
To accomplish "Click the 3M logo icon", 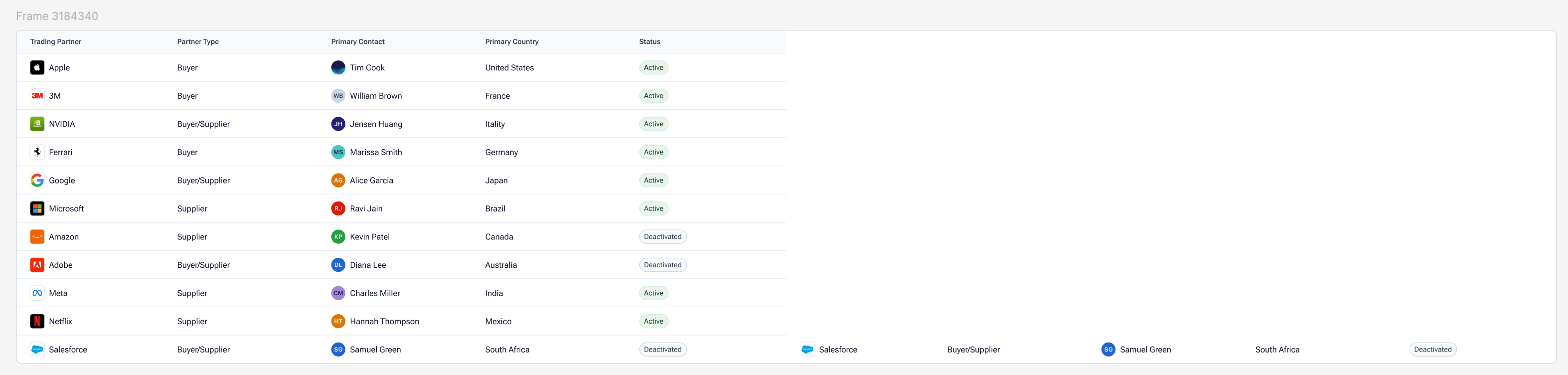I will pyautogui.click(x=37, y=96).
